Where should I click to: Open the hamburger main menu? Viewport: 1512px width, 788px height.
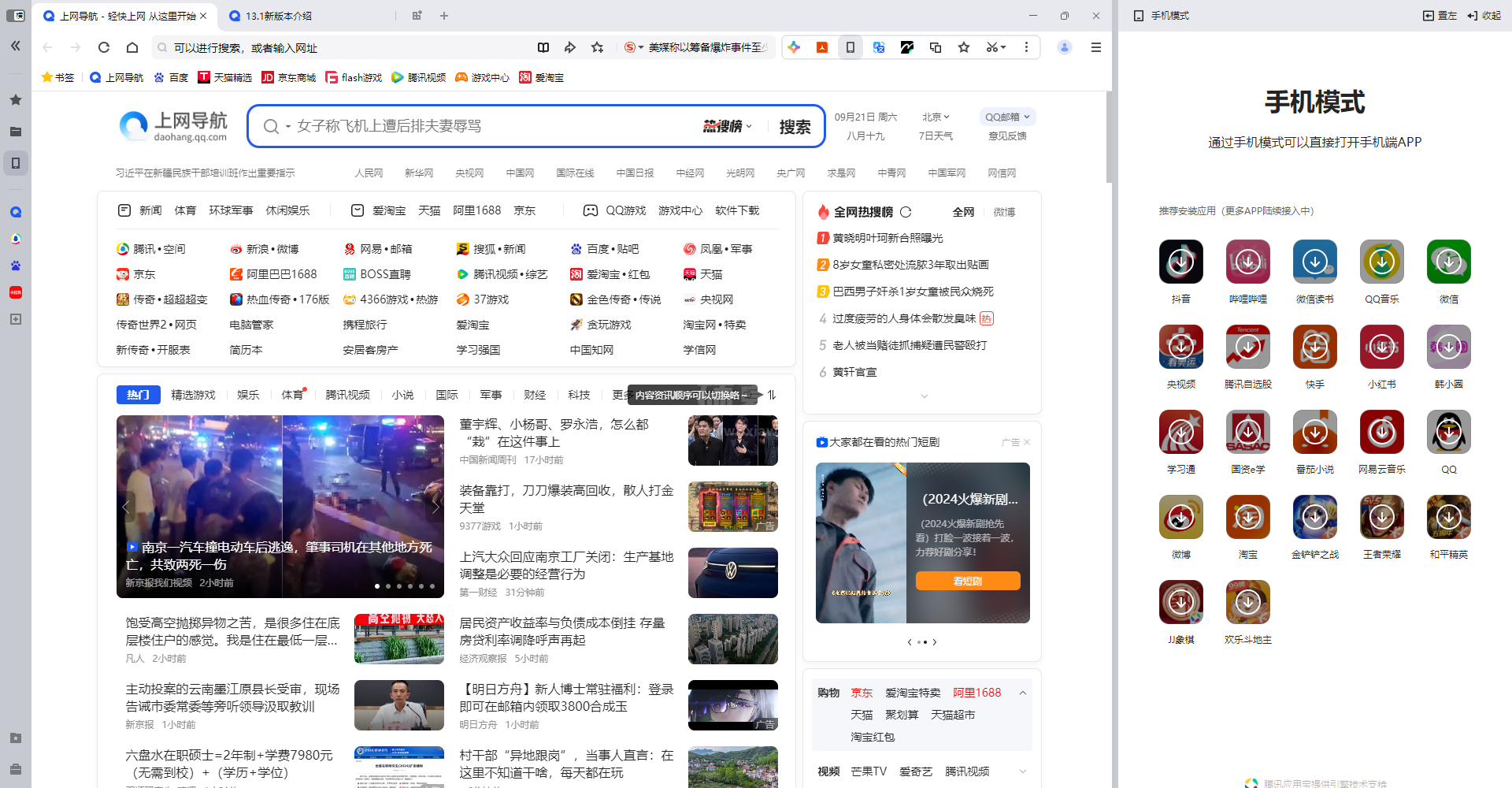pyautogui.click(x=1095, y=47)
